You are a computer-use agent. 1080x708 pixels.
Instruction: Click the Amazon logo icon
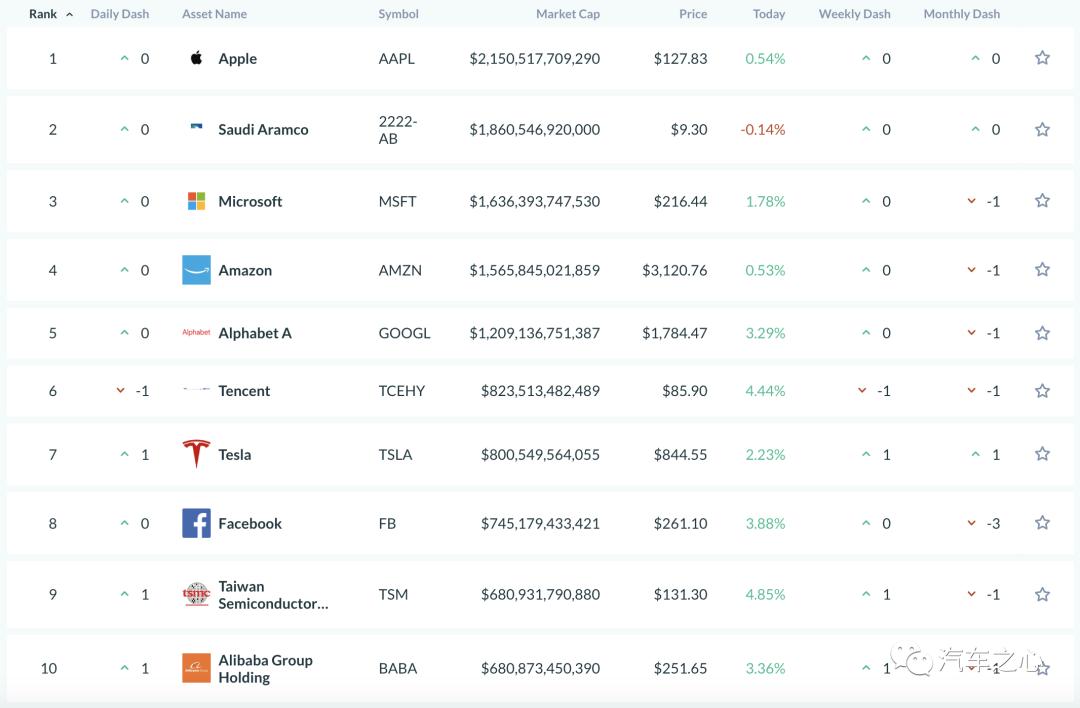click(x=196, y=270)
